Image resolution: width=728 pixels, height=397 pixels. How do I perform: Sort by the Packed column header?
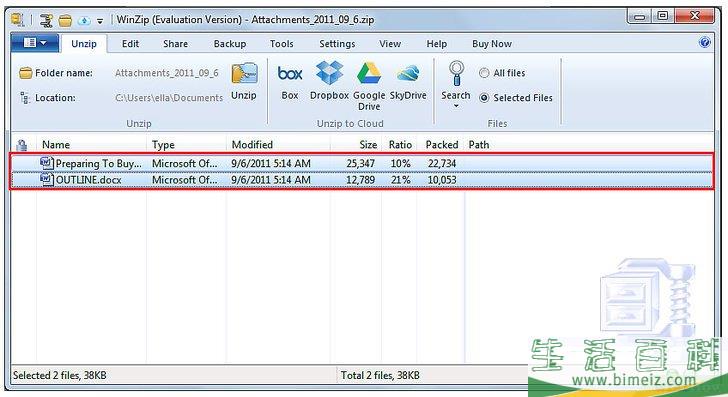[441, 145]
